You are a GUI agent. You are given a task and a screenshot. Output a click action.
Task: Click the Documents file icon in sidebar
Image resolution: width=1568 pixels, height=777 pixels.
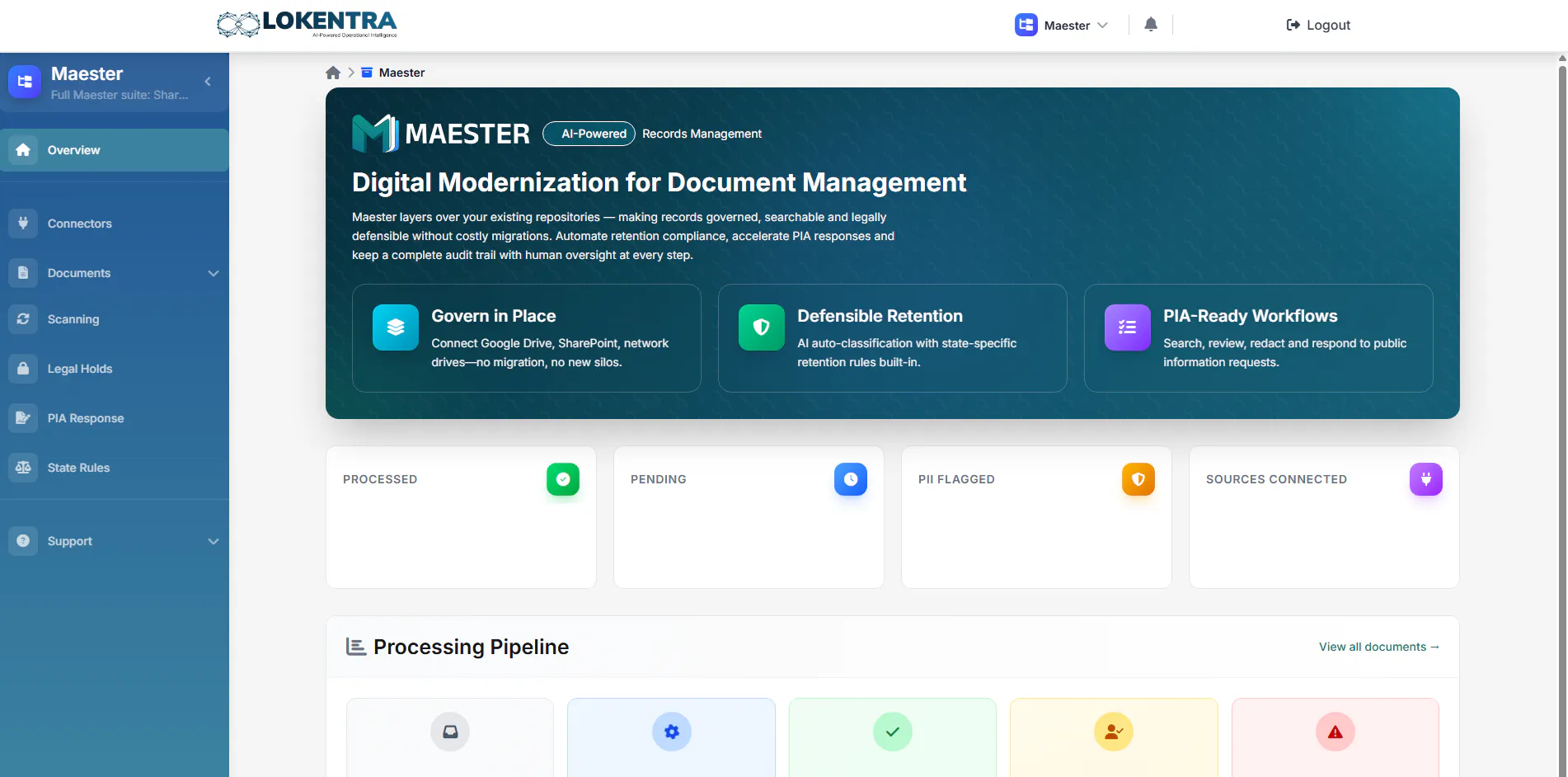(23, 273)
